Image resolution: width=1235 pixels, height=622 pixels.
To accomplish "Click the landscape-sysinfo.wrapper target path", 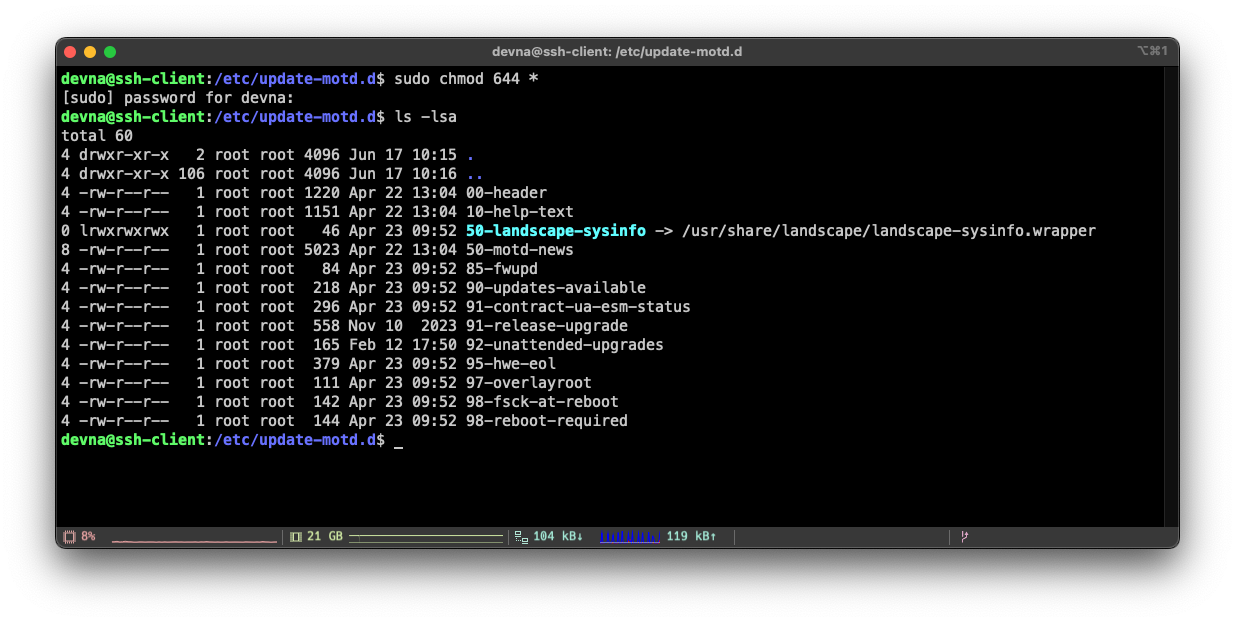I will click(889, 231).
